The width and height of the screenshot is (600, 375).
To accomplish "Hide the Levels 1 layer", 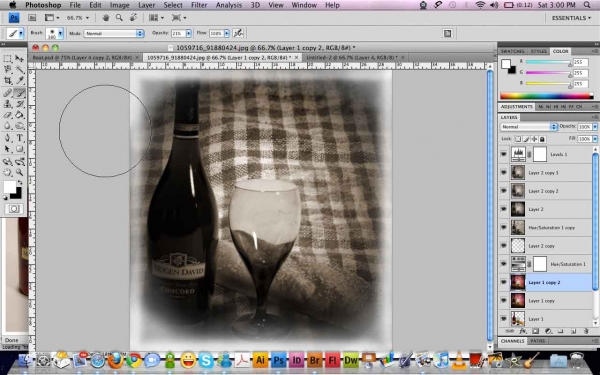I will 504,154.
